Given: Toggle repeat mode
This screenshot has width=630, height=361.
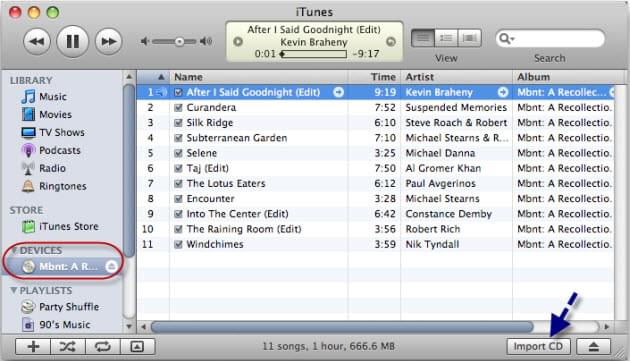Looking at the screenshot, I should pyautogui.click(x=102, y=347).
